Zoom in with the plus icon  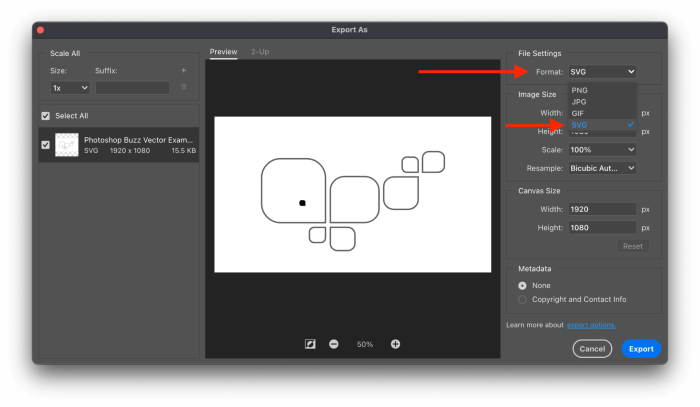(395, 344)
